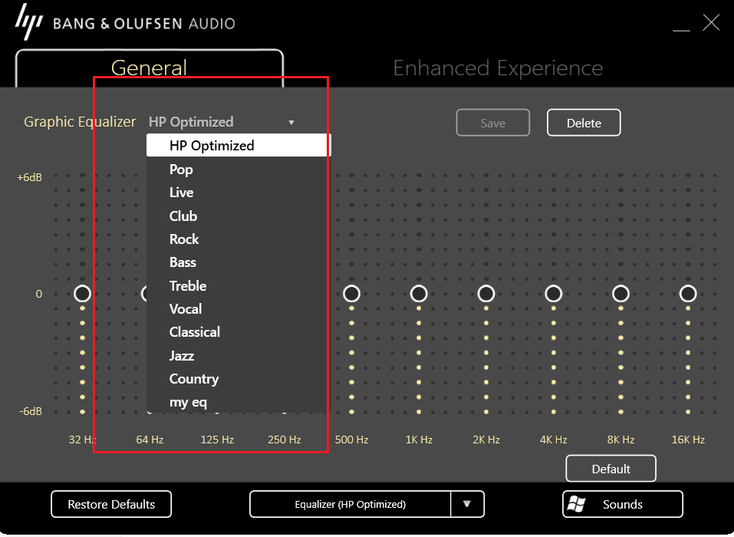Click the Default equalizer button
Screen dimensions: 734x537
pyautogui.click(x=611, y=469)
